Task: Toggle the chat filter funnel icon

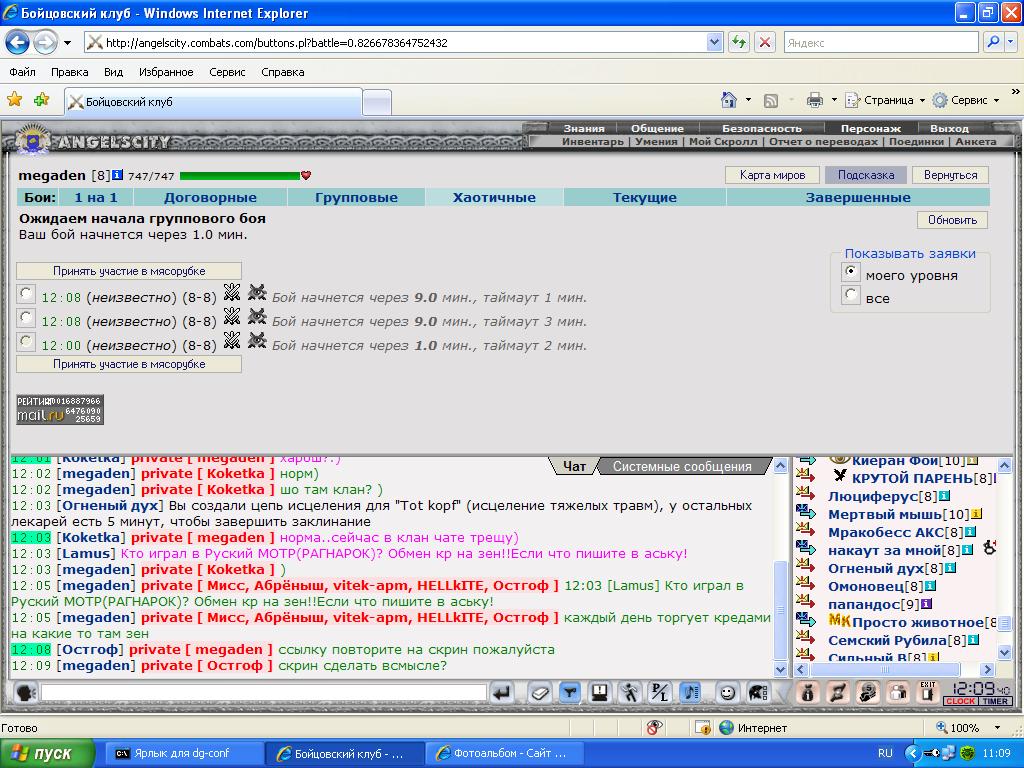Action: coord(570,692)
